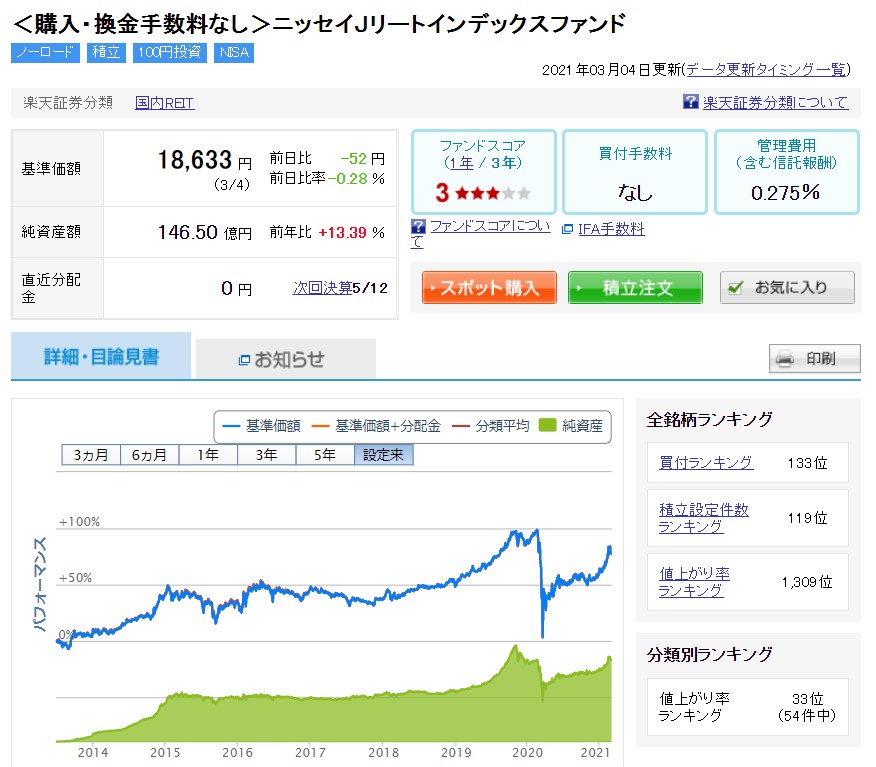Screen dimensions: 876x767
Task: Open the データ更新タイミング一覧 link
Action: (x=766, y=69)
